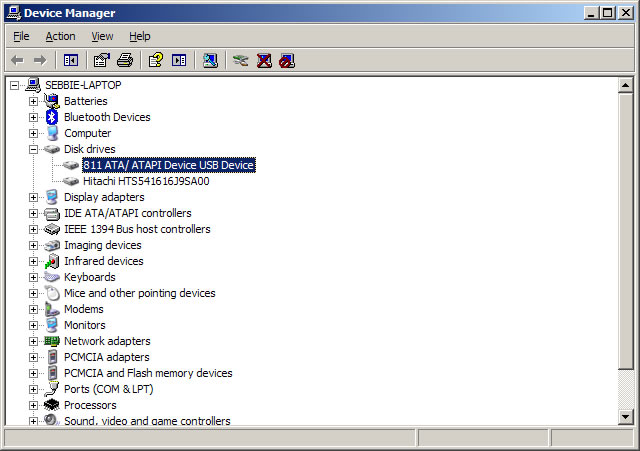Select the Ports (COM & LPT) label
This screenshot has height=451, width=640.
pos(109,389)
